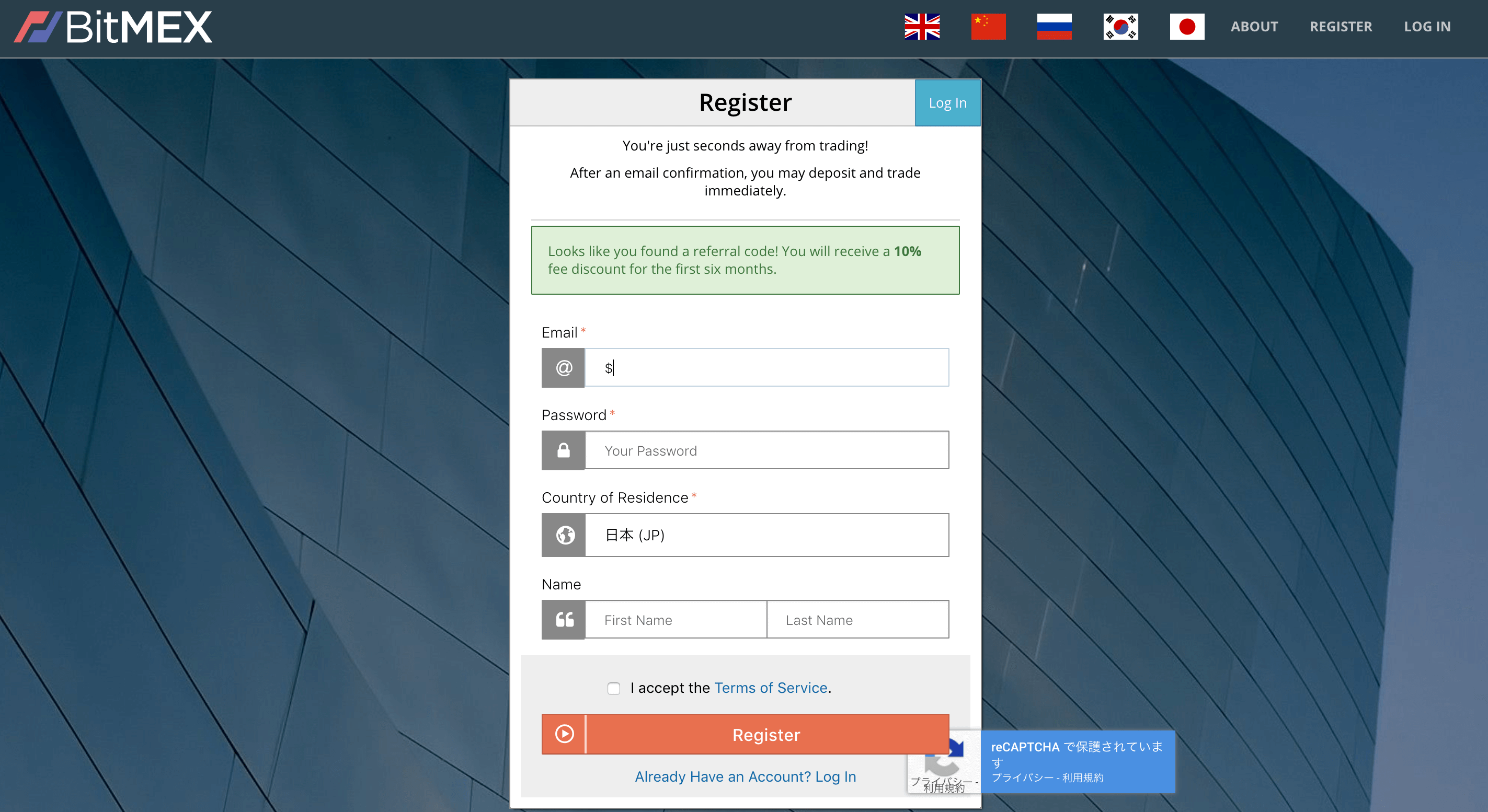1488x812 pixels.
Task: Open LOG IN in the top navigation
Action: coord(1427,27)
